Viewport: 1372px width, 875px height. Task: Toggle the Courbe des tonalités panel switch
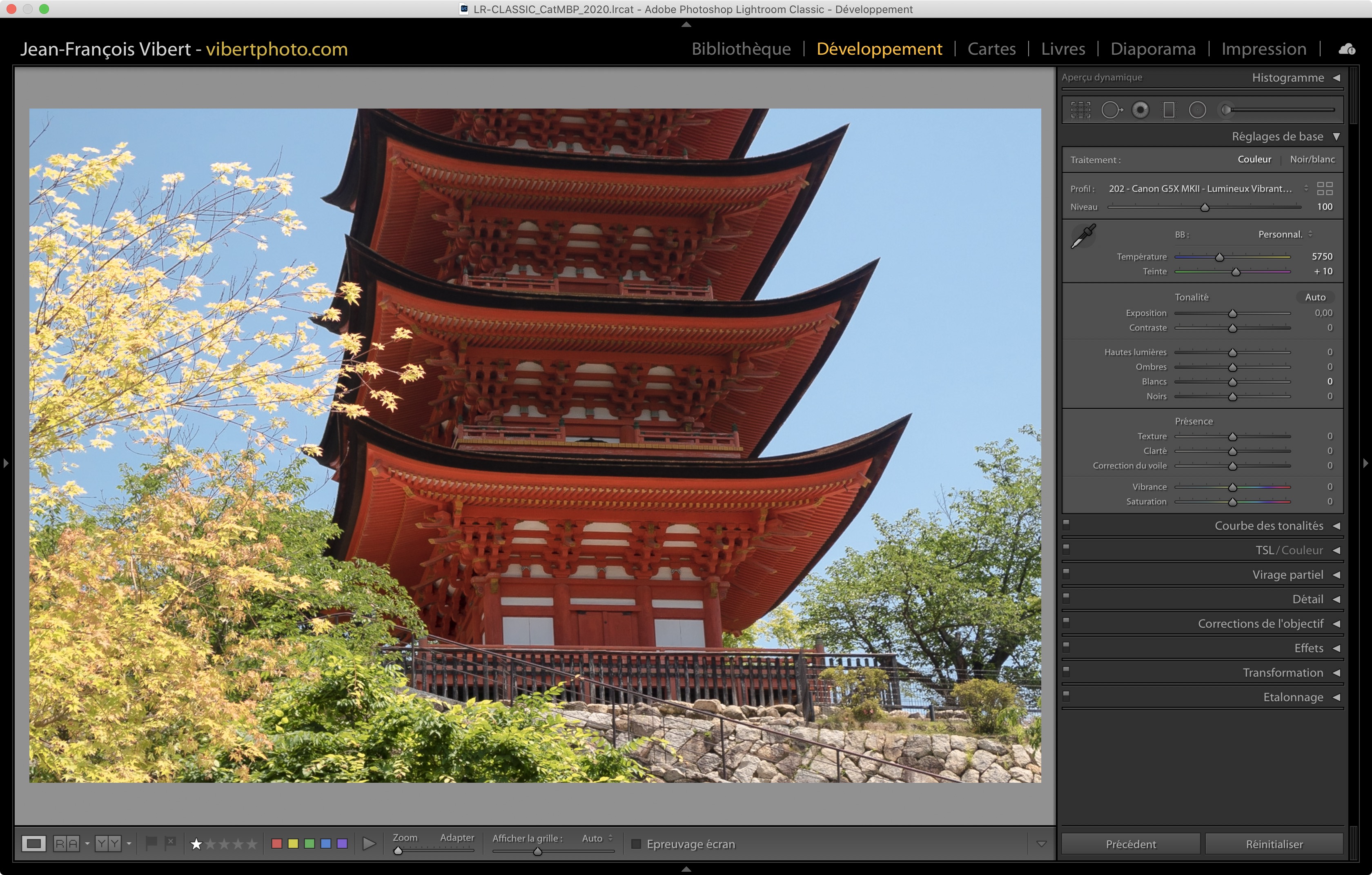pos(1066,524)
